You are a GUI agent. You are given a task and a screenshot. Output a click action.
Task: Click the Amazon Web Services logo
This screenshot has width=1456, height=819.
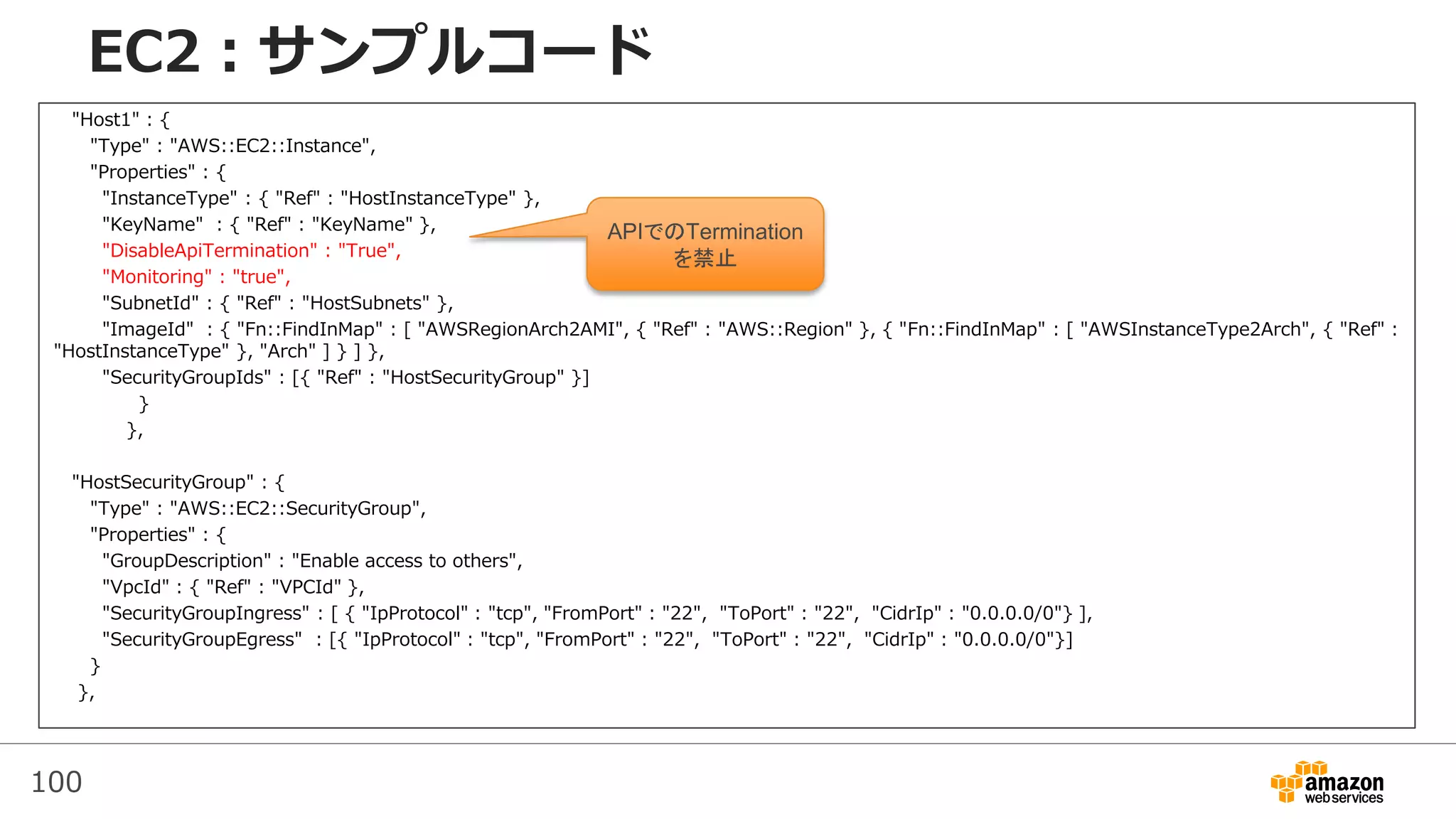coord(1327,783)
